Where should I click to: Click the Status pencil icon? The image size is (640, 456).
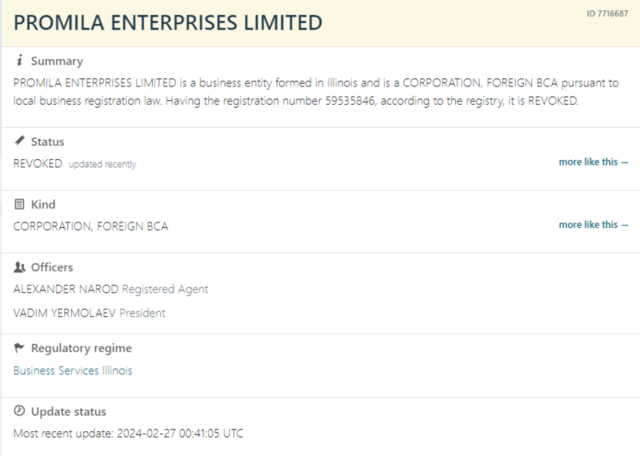pos(19,141)
